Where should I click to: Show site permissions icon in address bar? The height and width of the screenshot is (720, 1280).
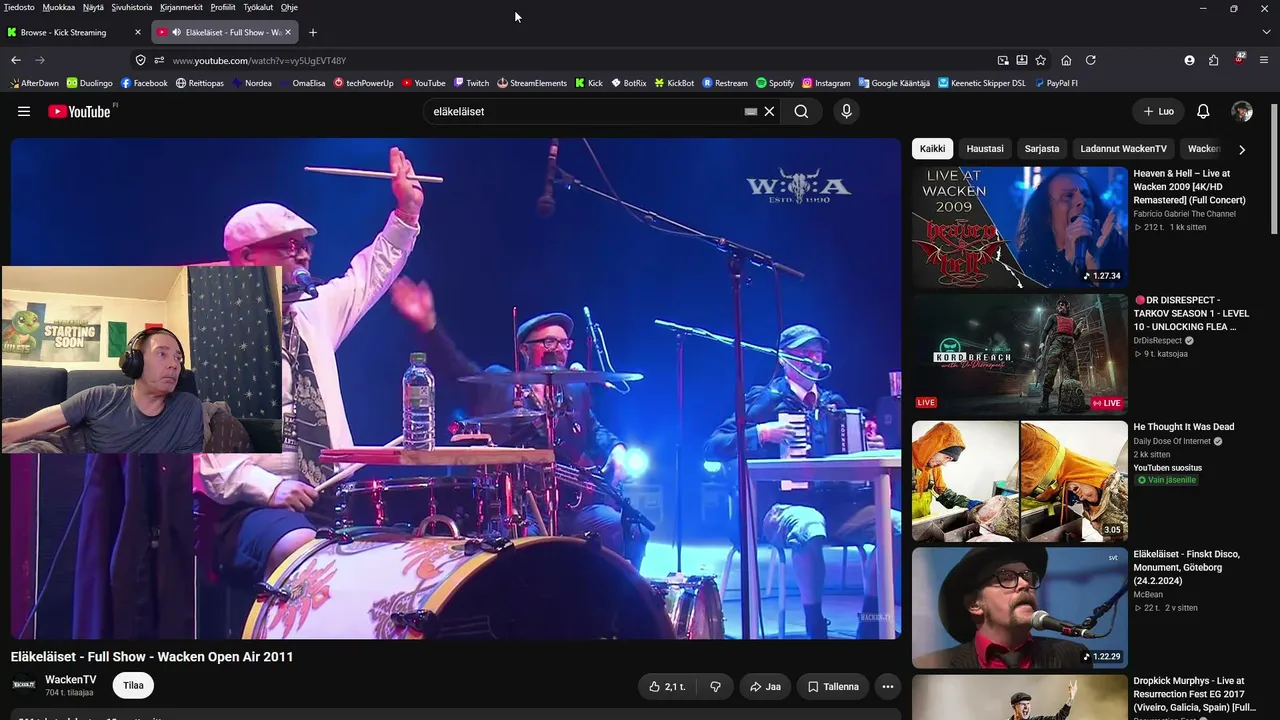coord(159,60)
